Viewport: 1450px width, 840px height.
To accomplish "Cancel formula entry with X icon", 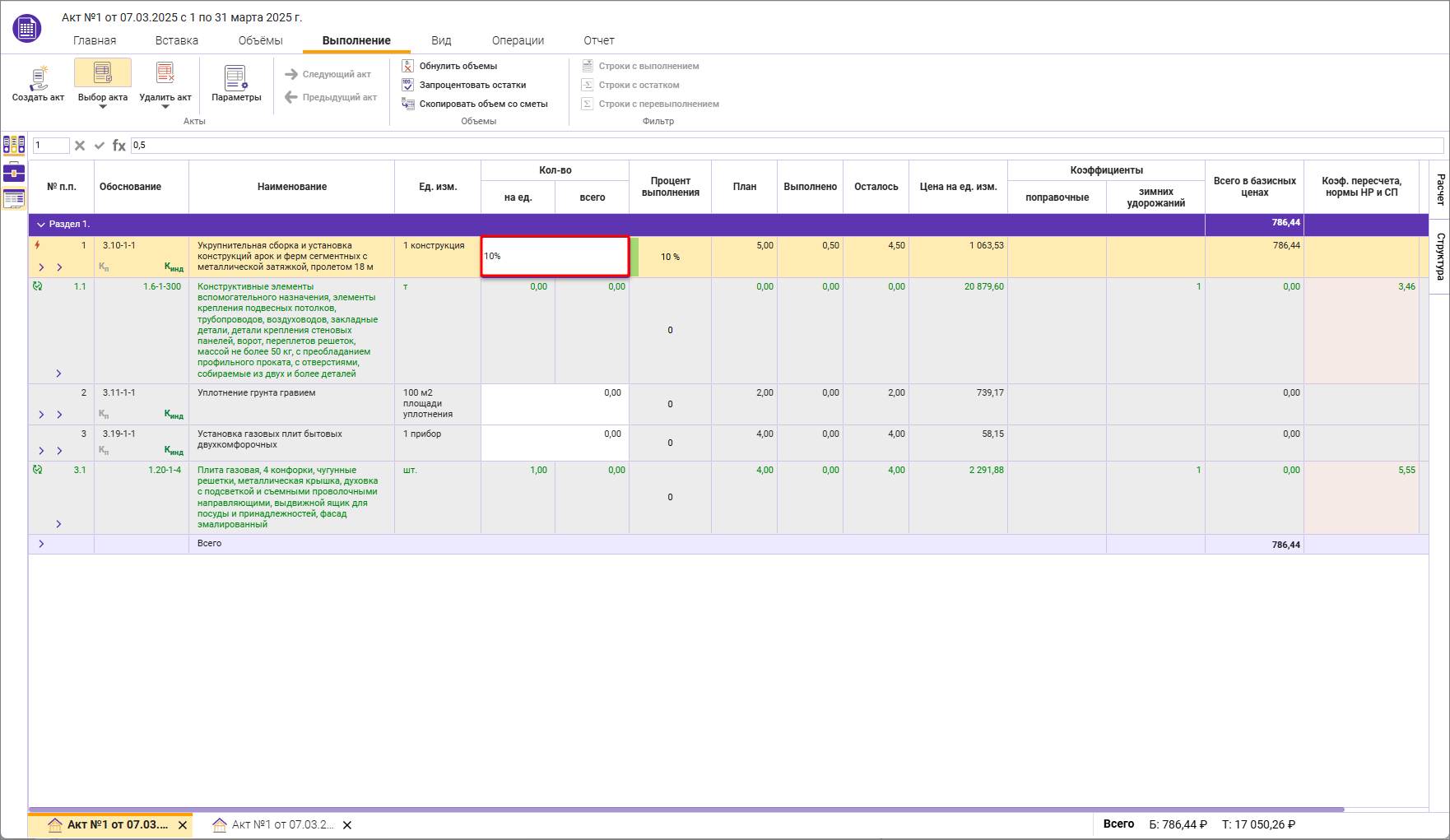I will point(80,146).
